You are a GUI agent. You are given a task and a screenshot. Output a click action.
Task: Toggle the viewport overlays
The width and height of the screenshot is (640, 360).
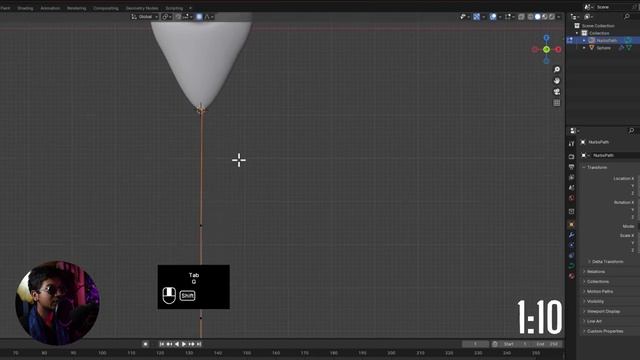tap(493, 17)
